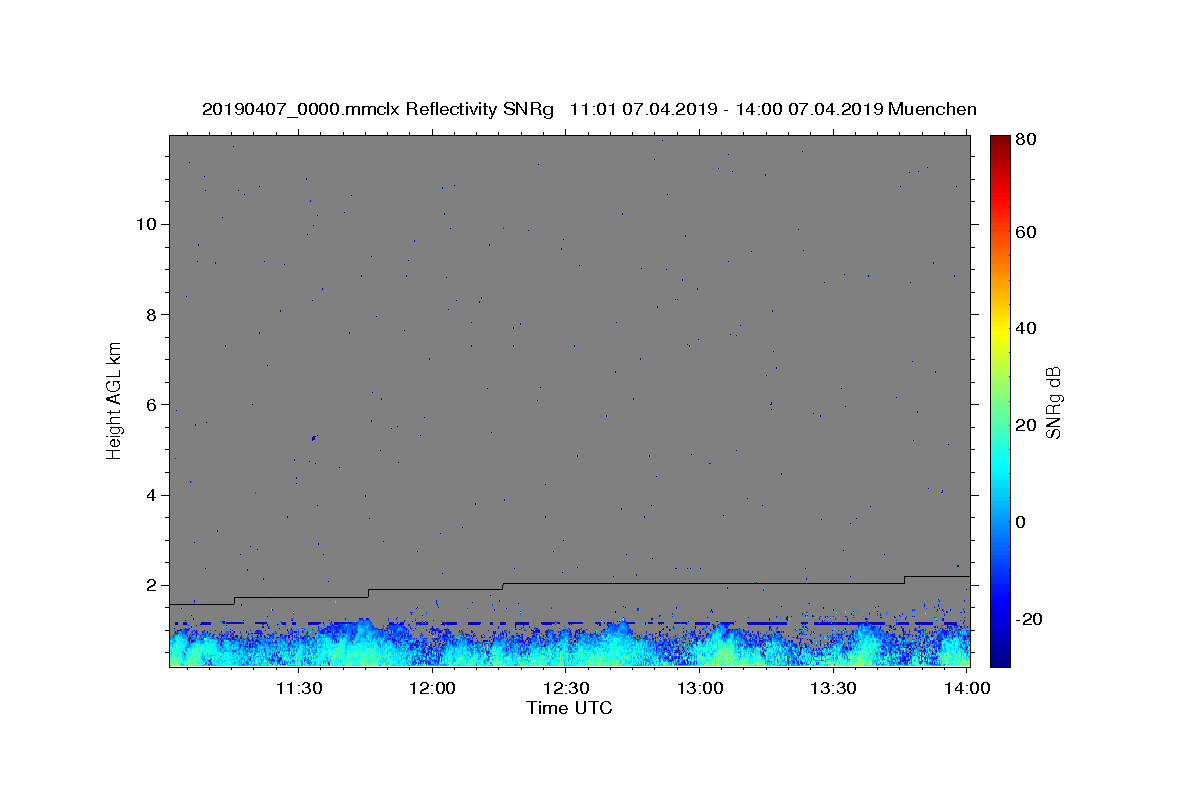Click the height axis label 2
Screen dimensions: 1200x800
152,585
